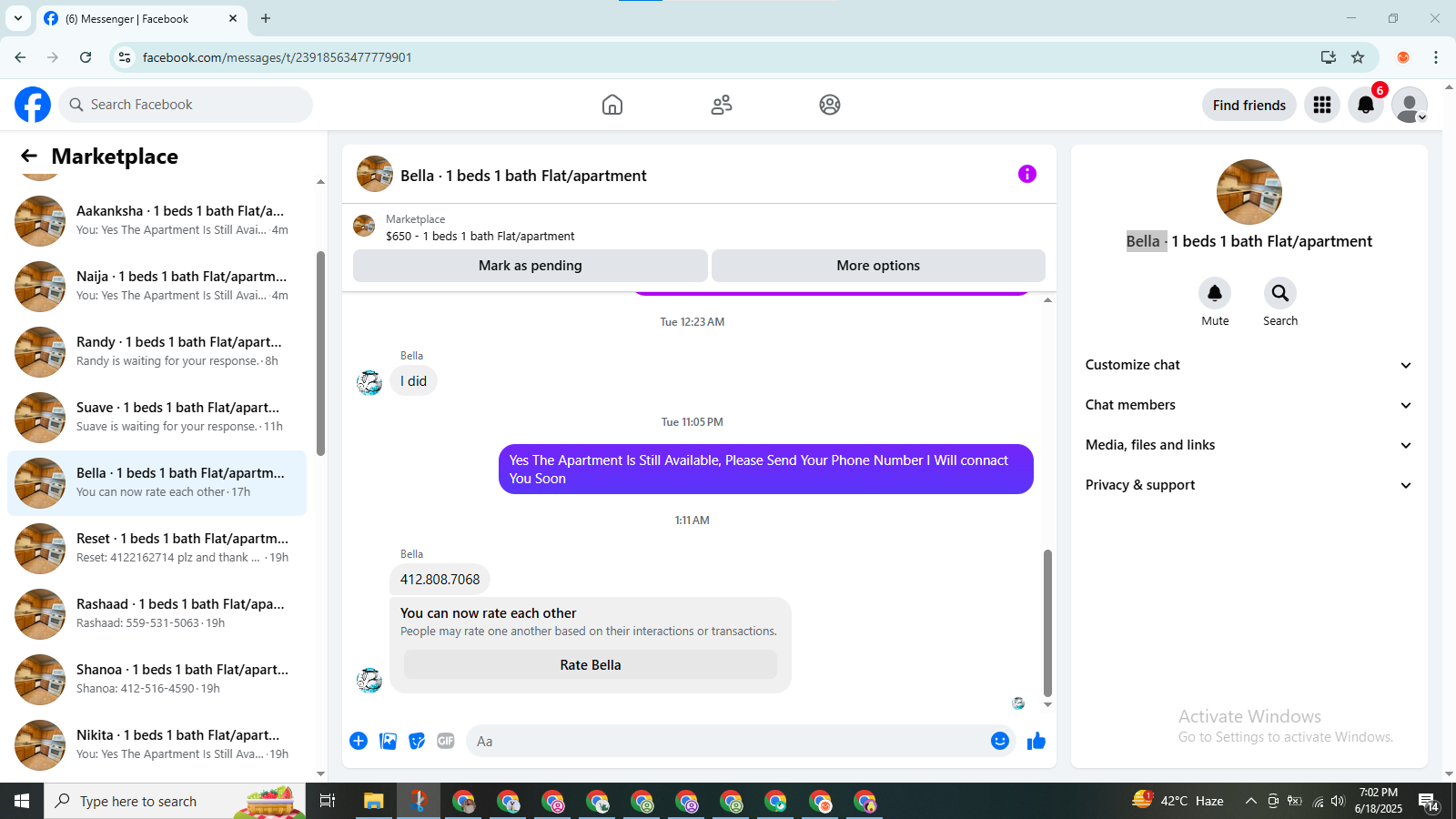Expand Media, files and links section
Screen dimensions: 1456x819
pyautogui.click(x=1249, y=445)
